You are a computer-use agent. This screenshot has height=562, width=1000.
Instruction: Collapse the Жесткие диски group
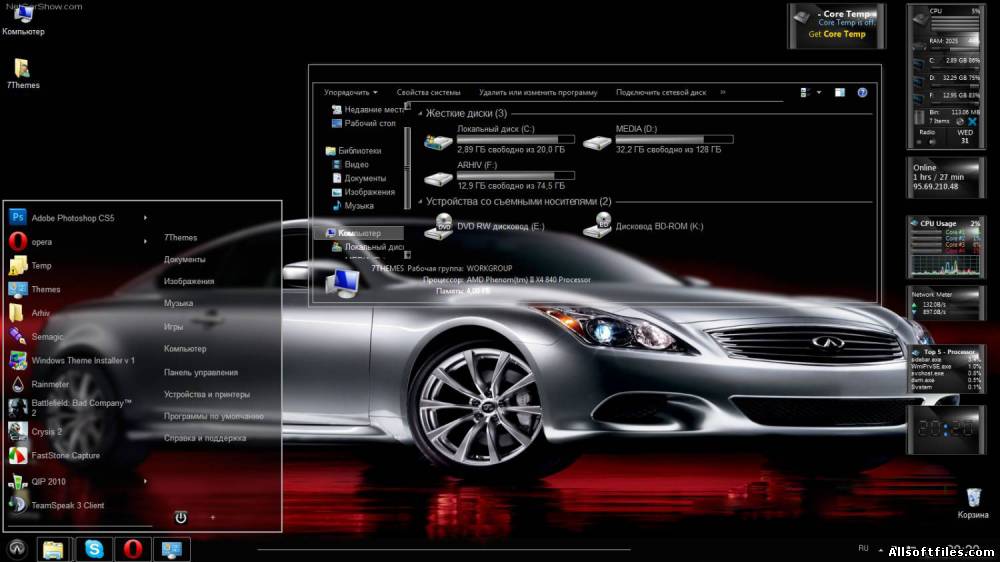click(420, 114)
